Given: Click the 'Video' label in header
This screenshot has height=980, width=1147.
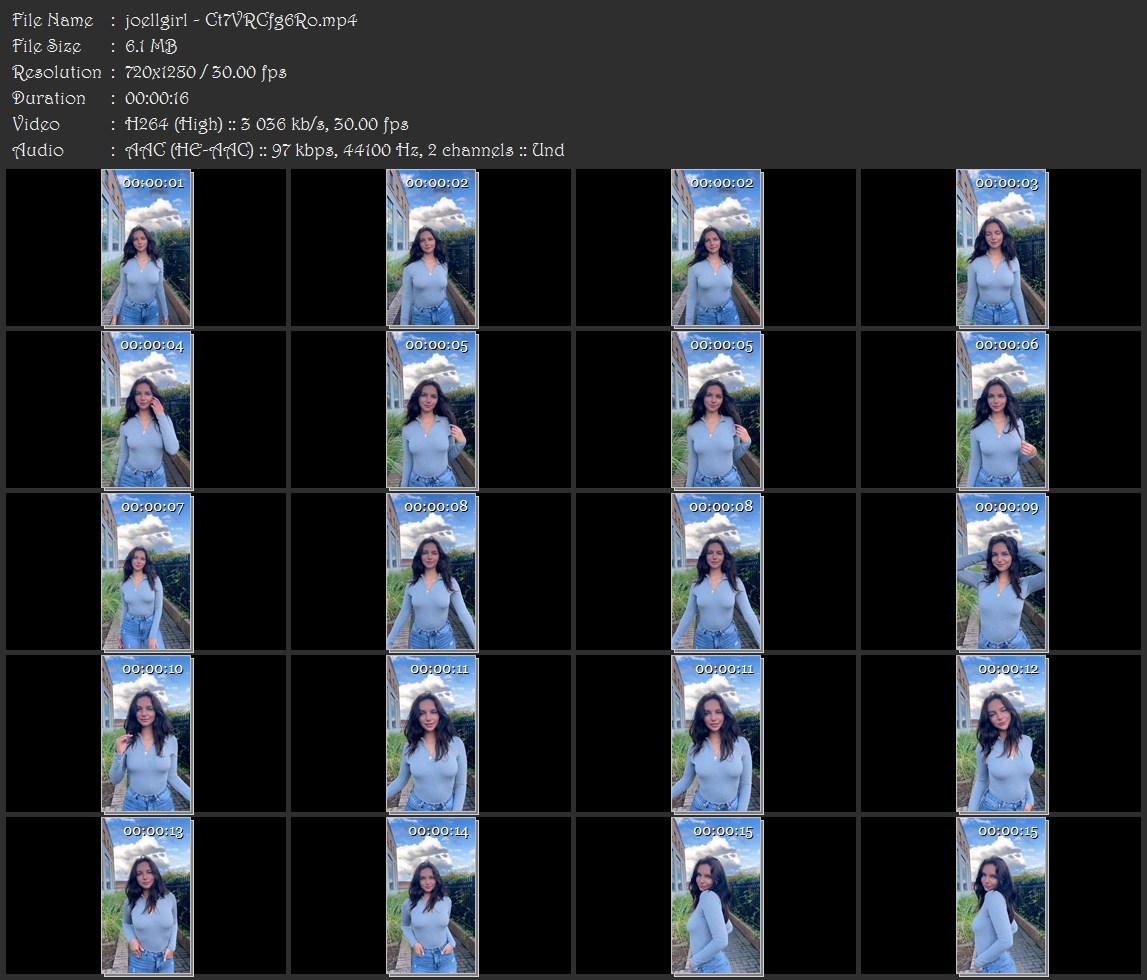Looking at the screenshot, I should (x=36, y=124).
